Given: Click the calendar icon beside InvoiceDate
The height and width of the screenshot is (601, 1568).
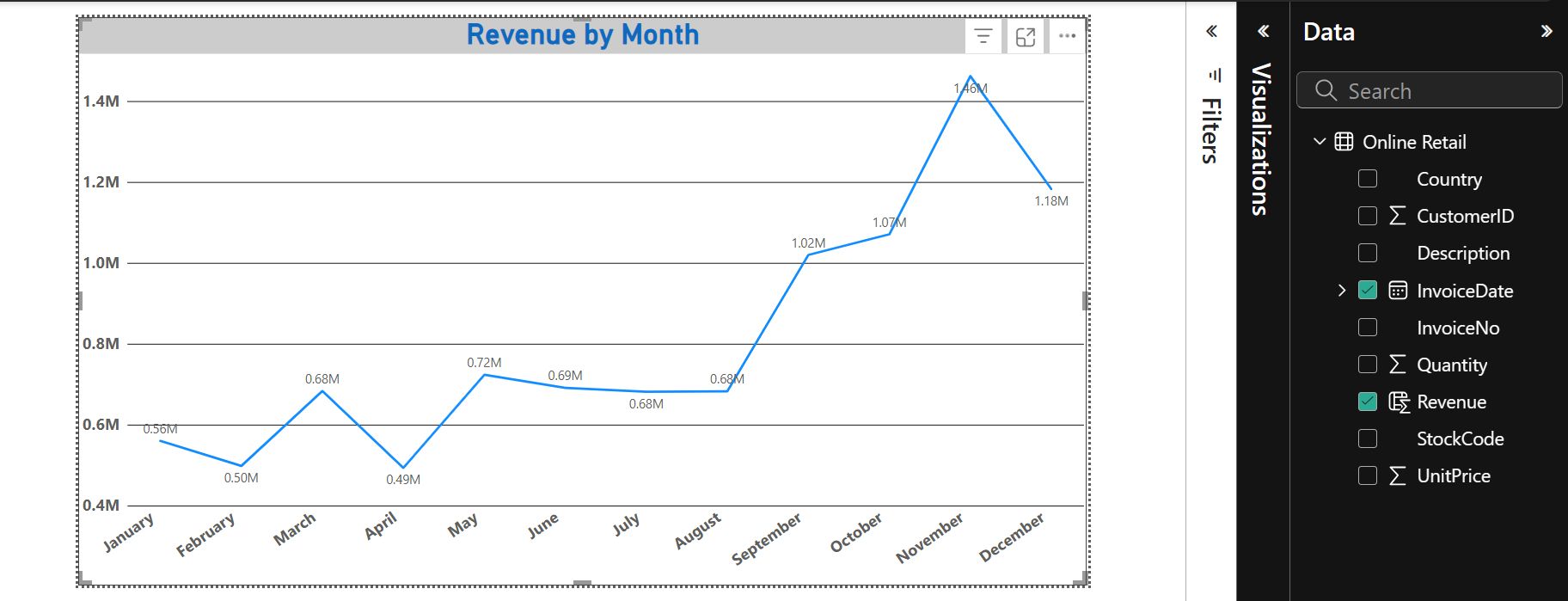Looking at the screenshot, I should pyautogui.click(x=1398, y=291).
